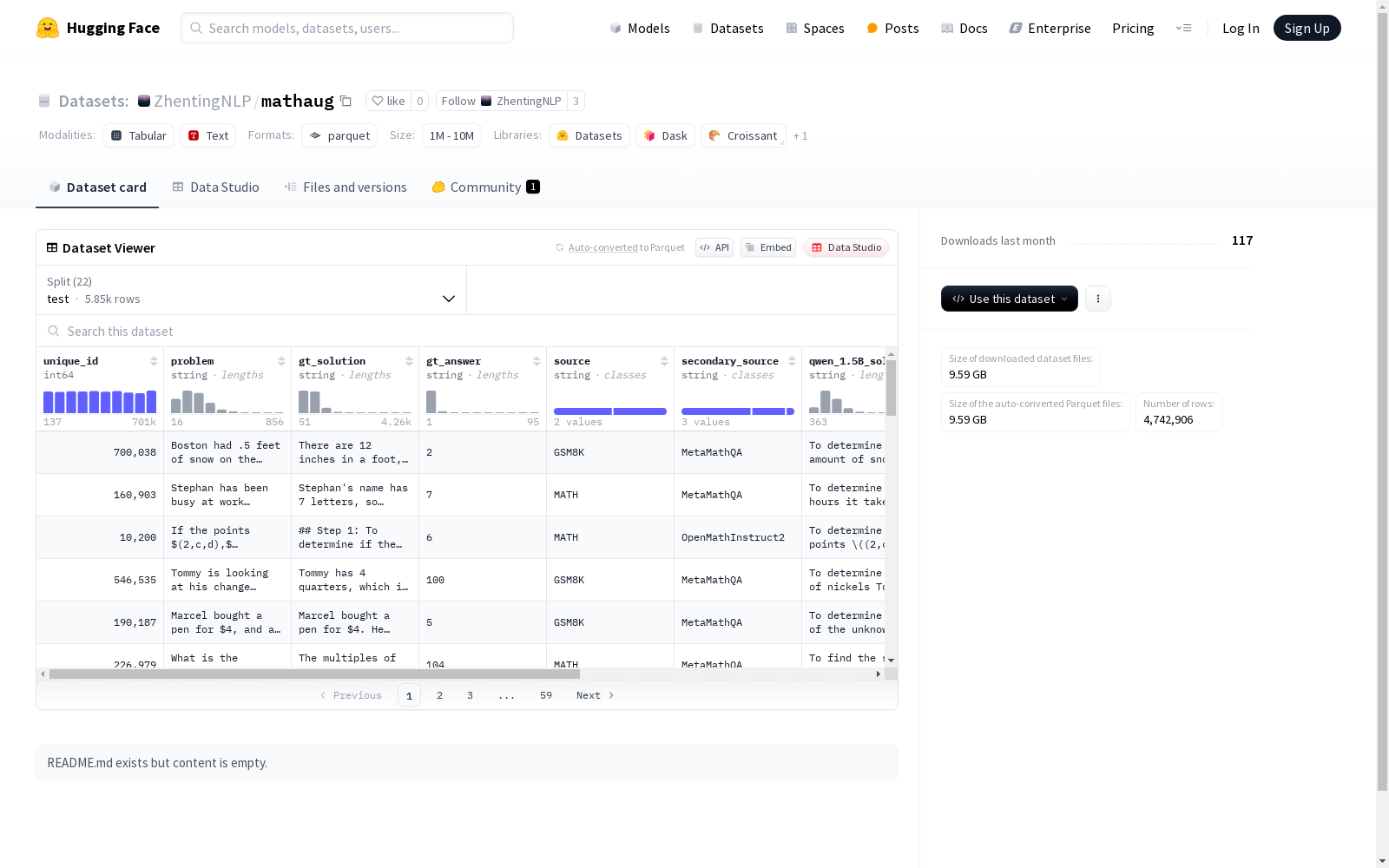
Task: Switch to the Dataset card tab
Action: pos(97,187)
